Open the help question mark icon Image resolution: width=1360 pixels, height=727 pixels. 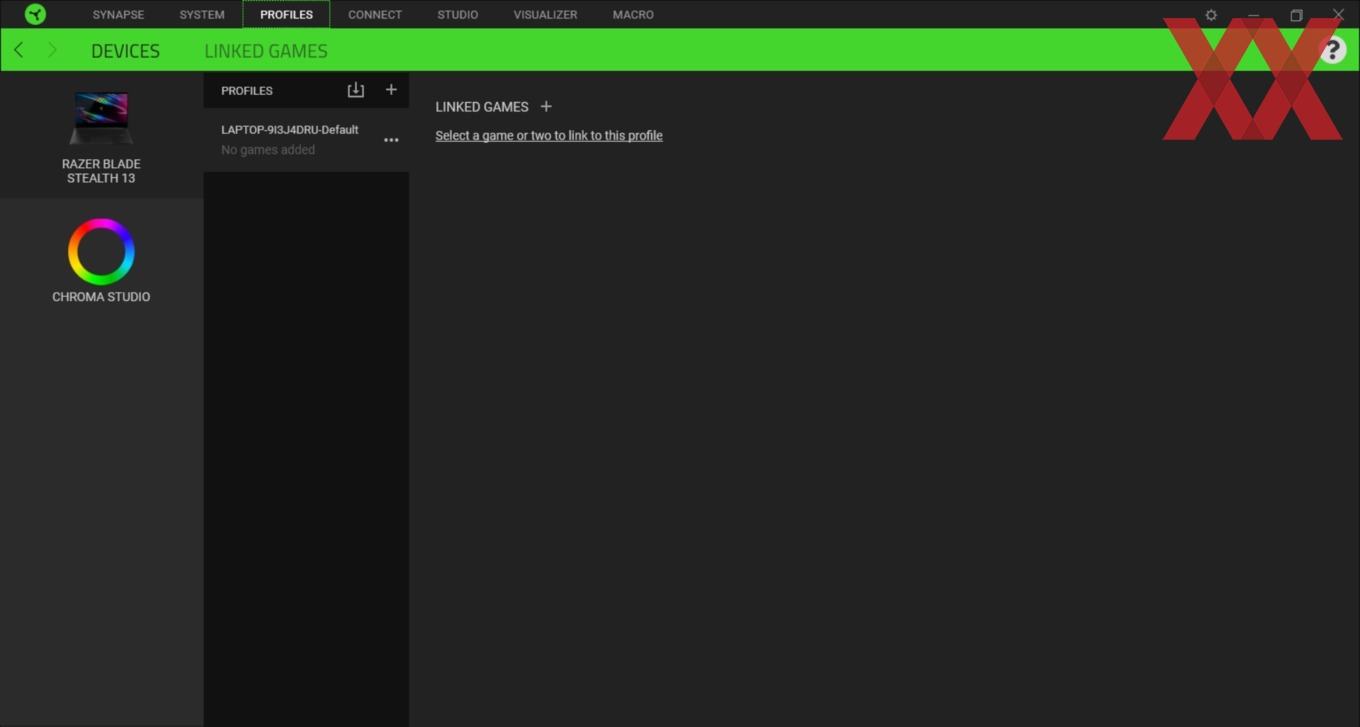(x=1332, y=50)
